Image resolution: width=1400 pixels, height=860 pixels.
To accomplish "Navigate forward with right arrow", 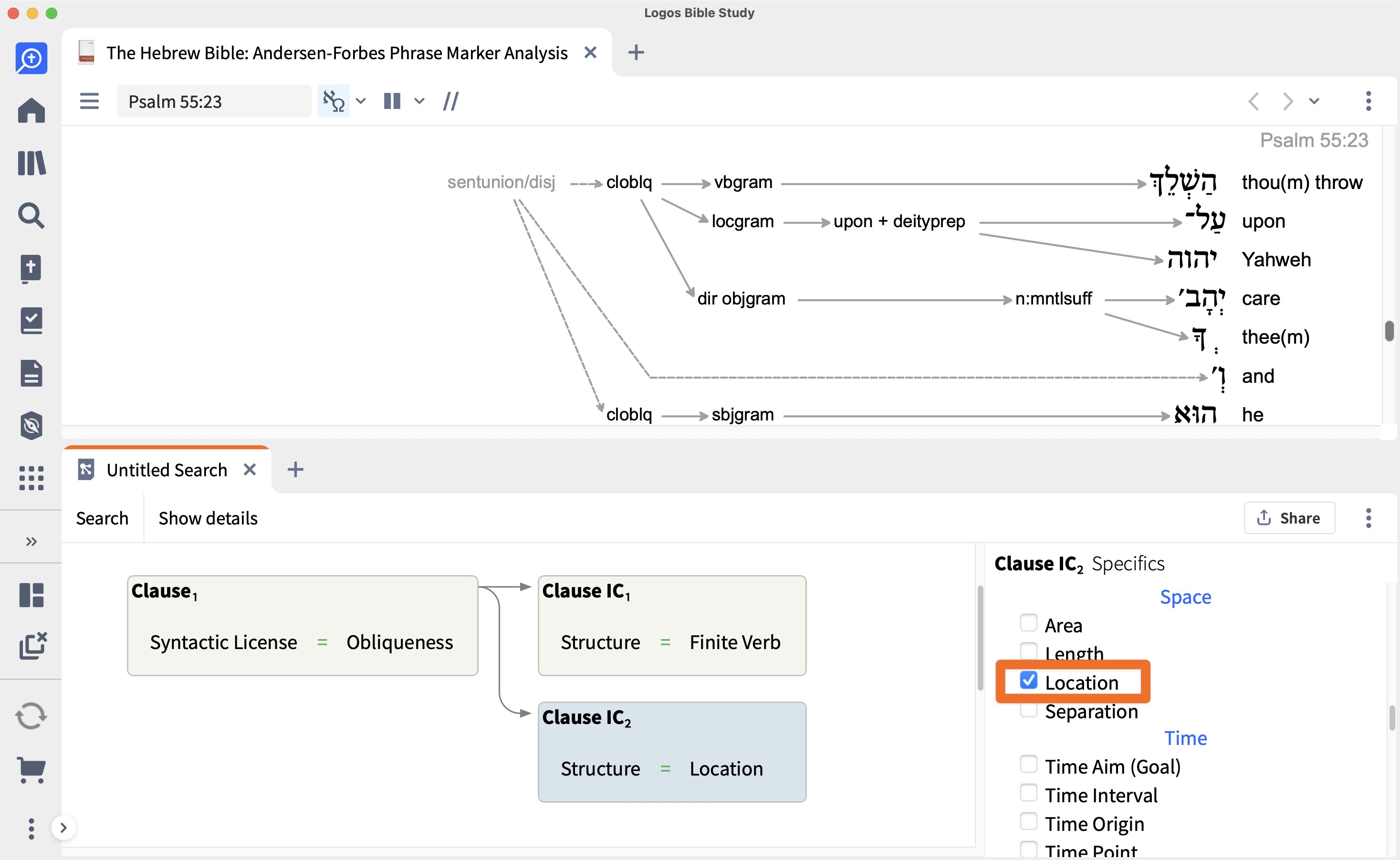I will (1287, 101).
